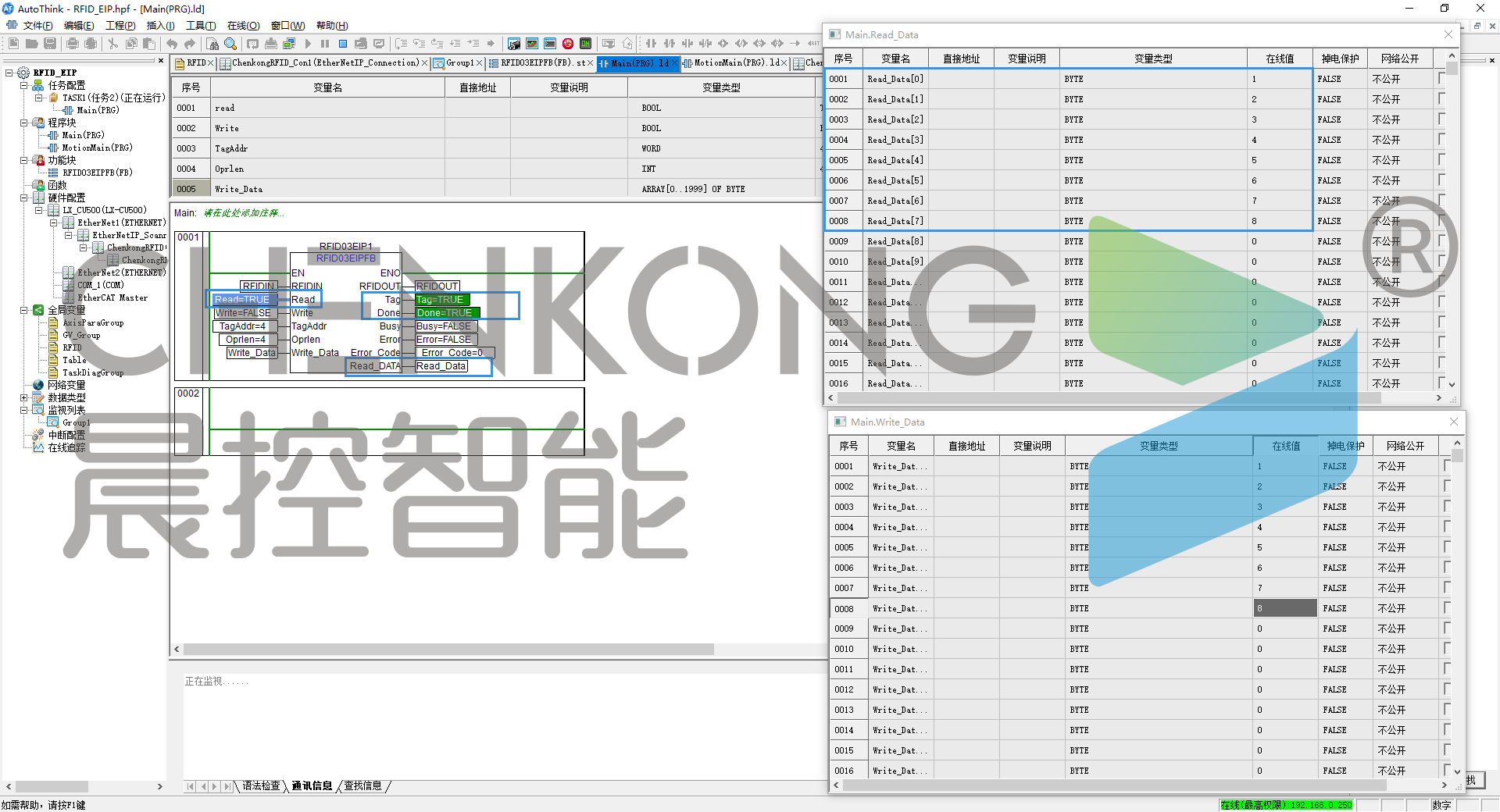Collapse the 硬件配置 tree node
Image resolution: width=1500 pixels, height=812 pixels.
coord(24,198)
